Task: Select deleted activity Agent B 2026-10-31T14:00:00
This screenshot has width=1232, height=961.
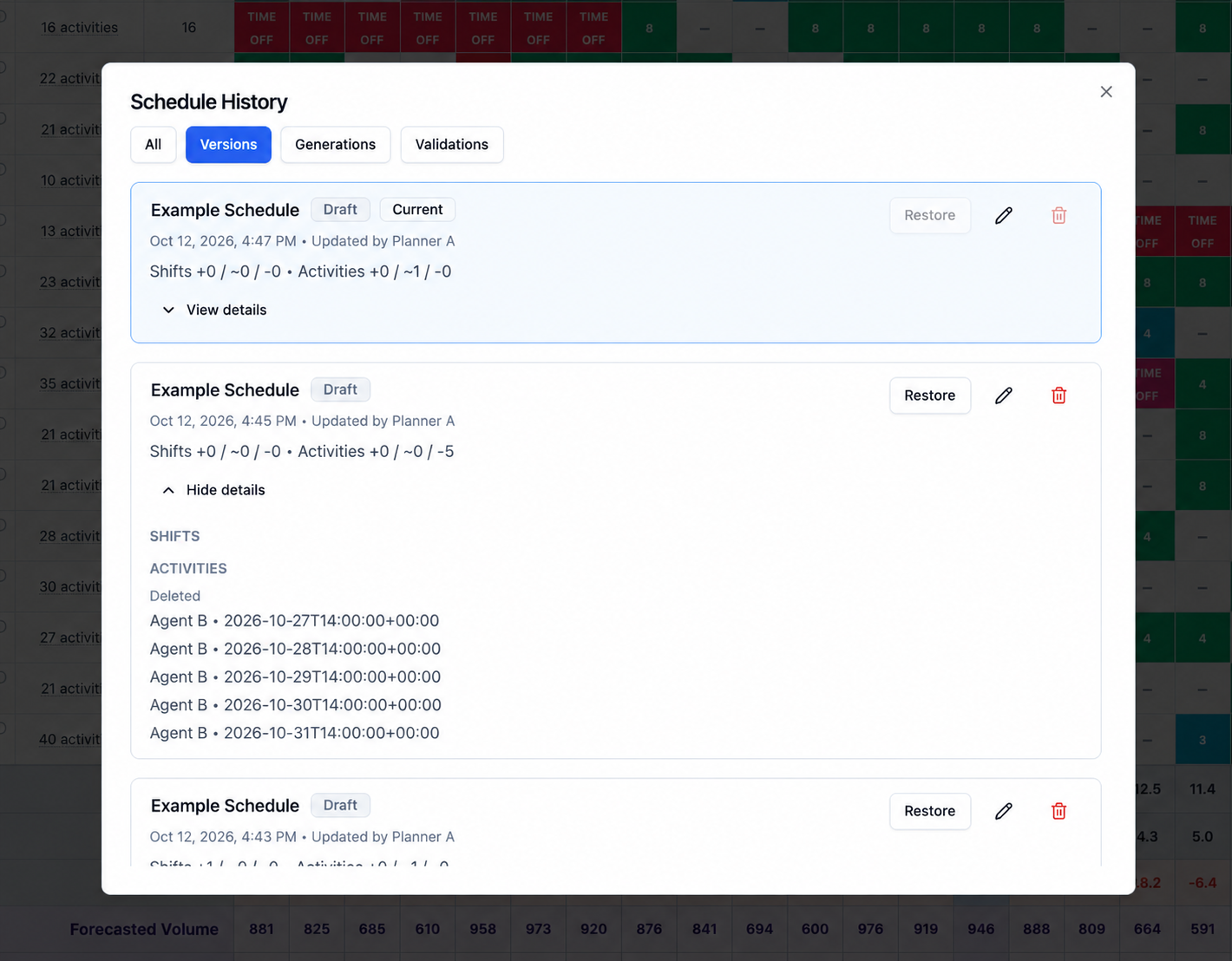Action: [294, 733]
